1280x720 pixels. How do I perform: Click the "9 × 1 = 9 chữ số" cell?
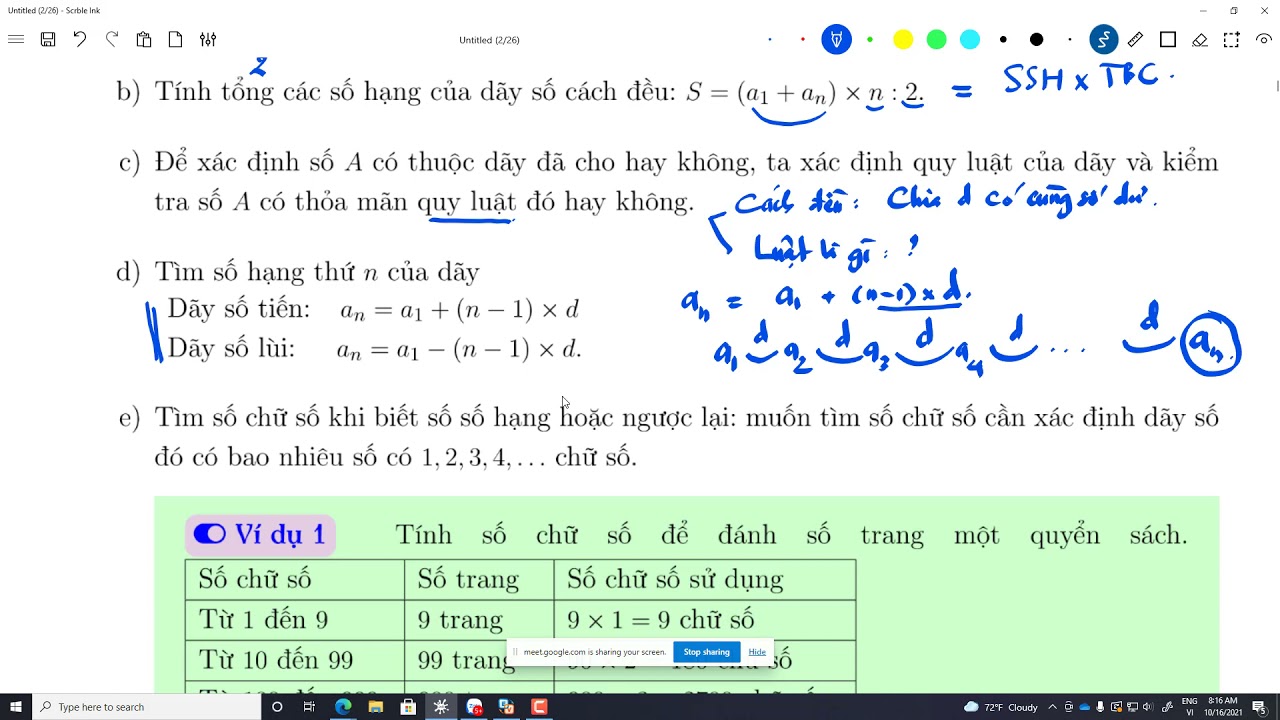[705, 620]
